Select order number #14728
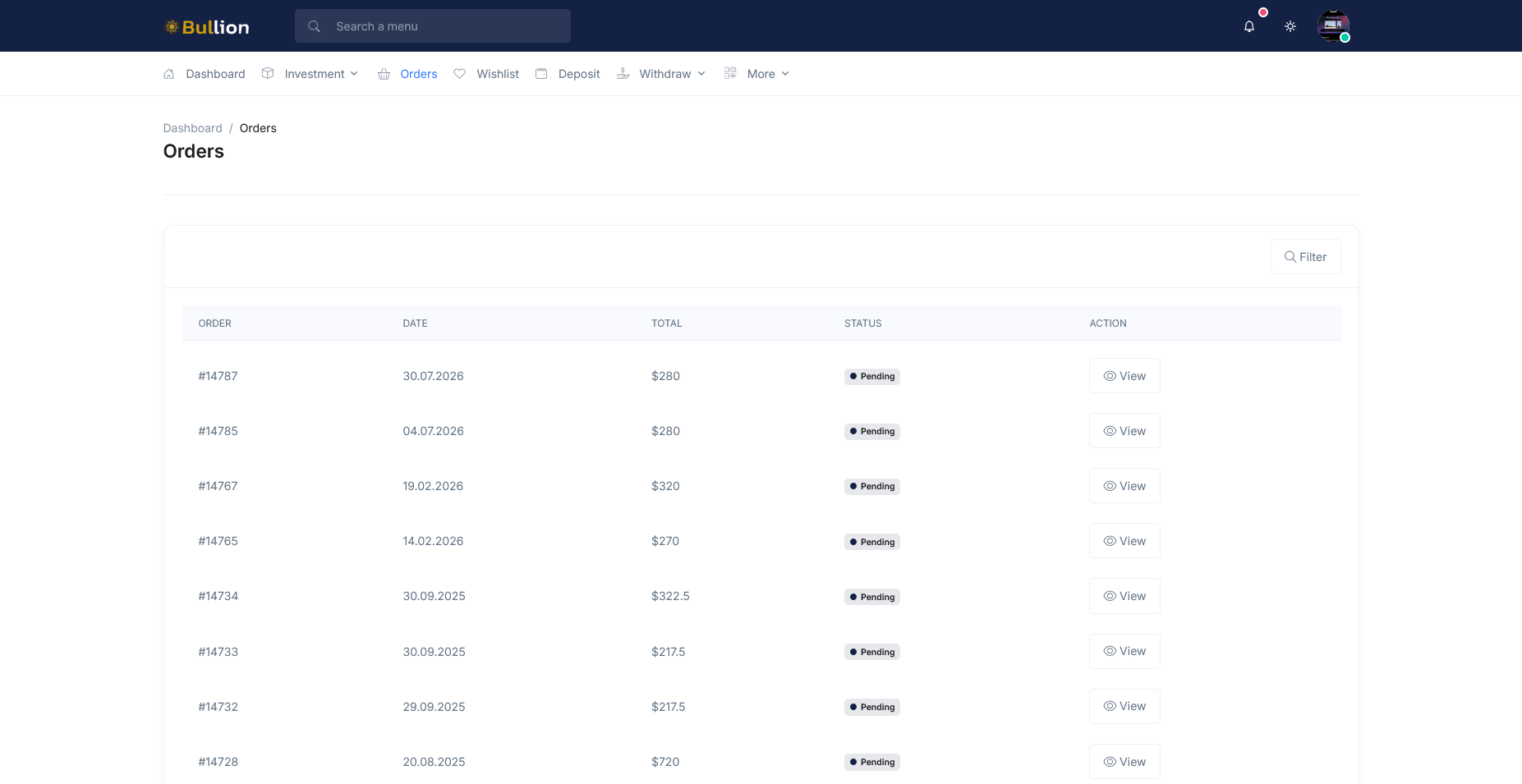The image size is (1522, 784). [x=218, y=762]
